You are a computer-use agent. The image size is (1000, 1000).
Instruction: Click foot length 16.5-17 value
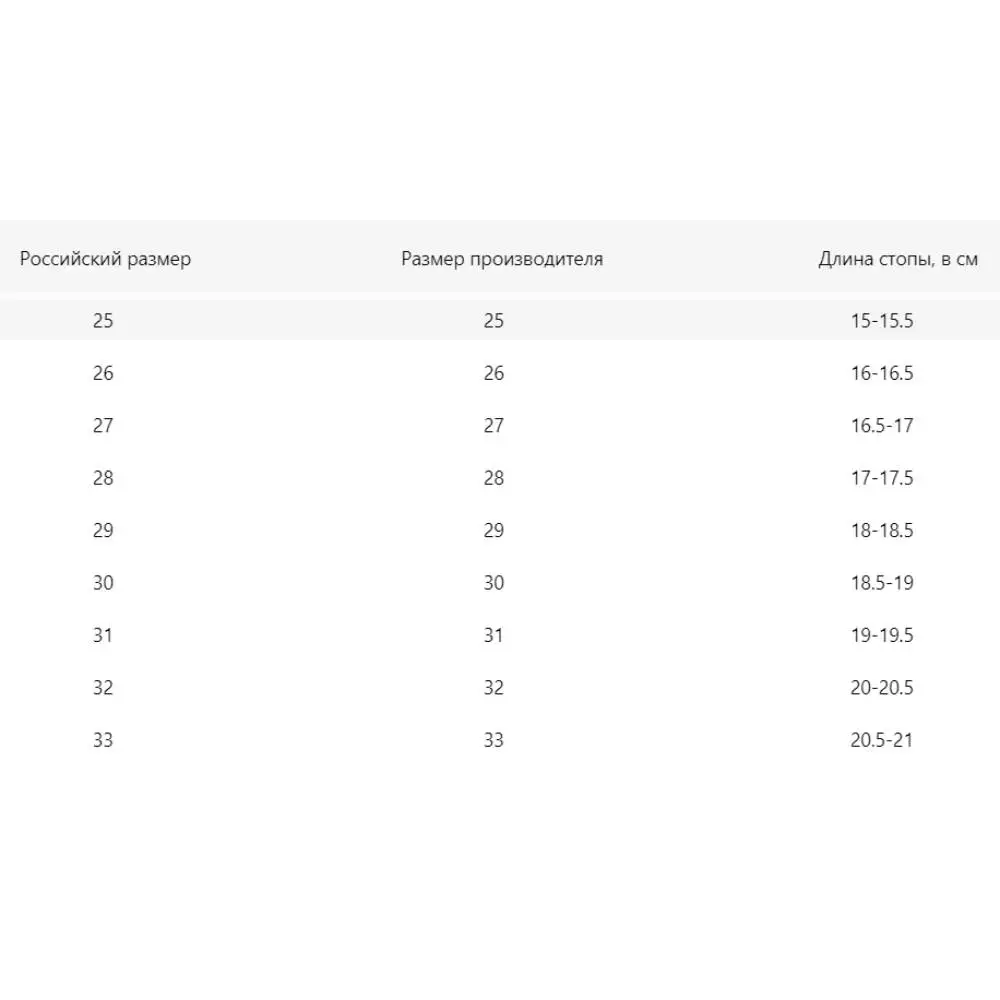tap(883, 426)
